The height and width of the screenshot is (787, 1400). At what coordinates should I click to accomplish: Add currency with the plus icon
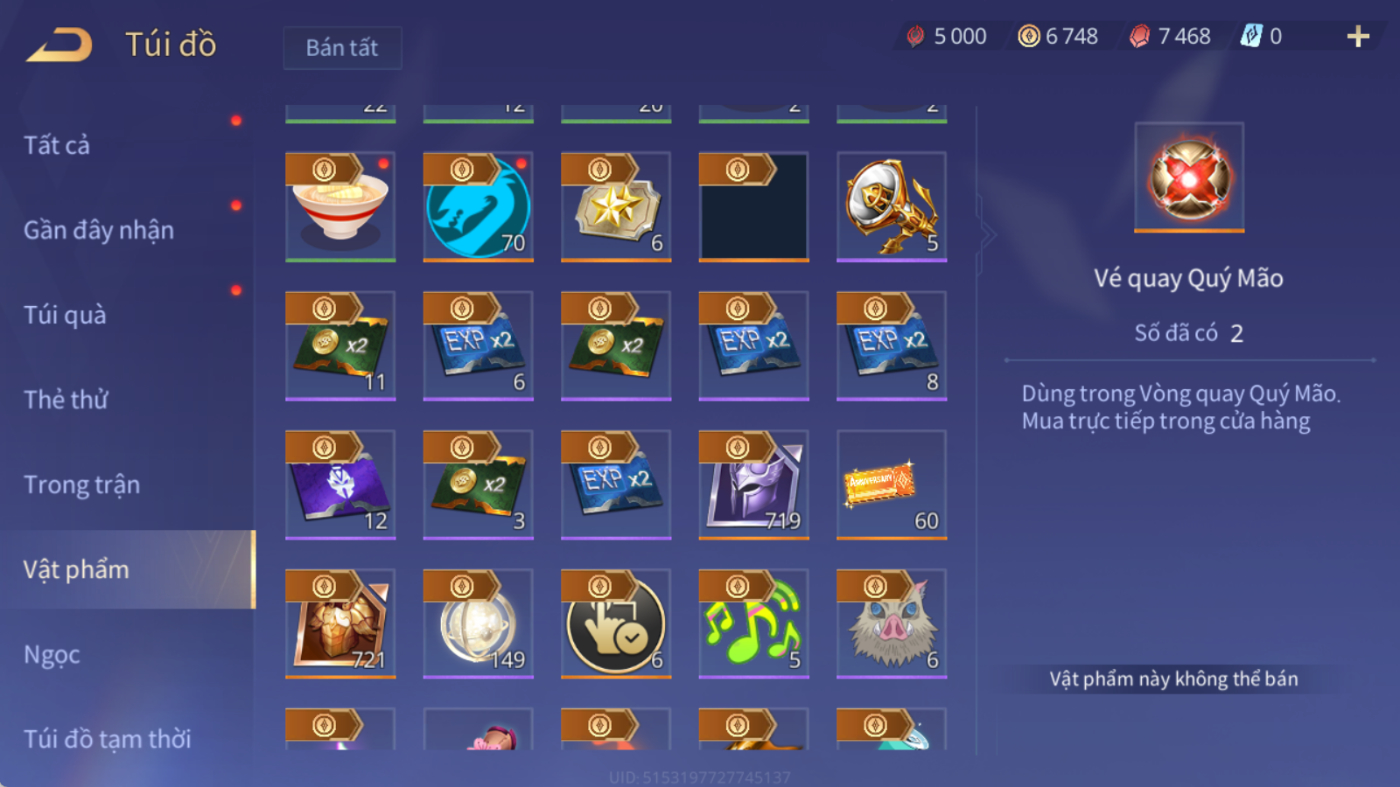pyautogui.click(x=1357, y=37)
